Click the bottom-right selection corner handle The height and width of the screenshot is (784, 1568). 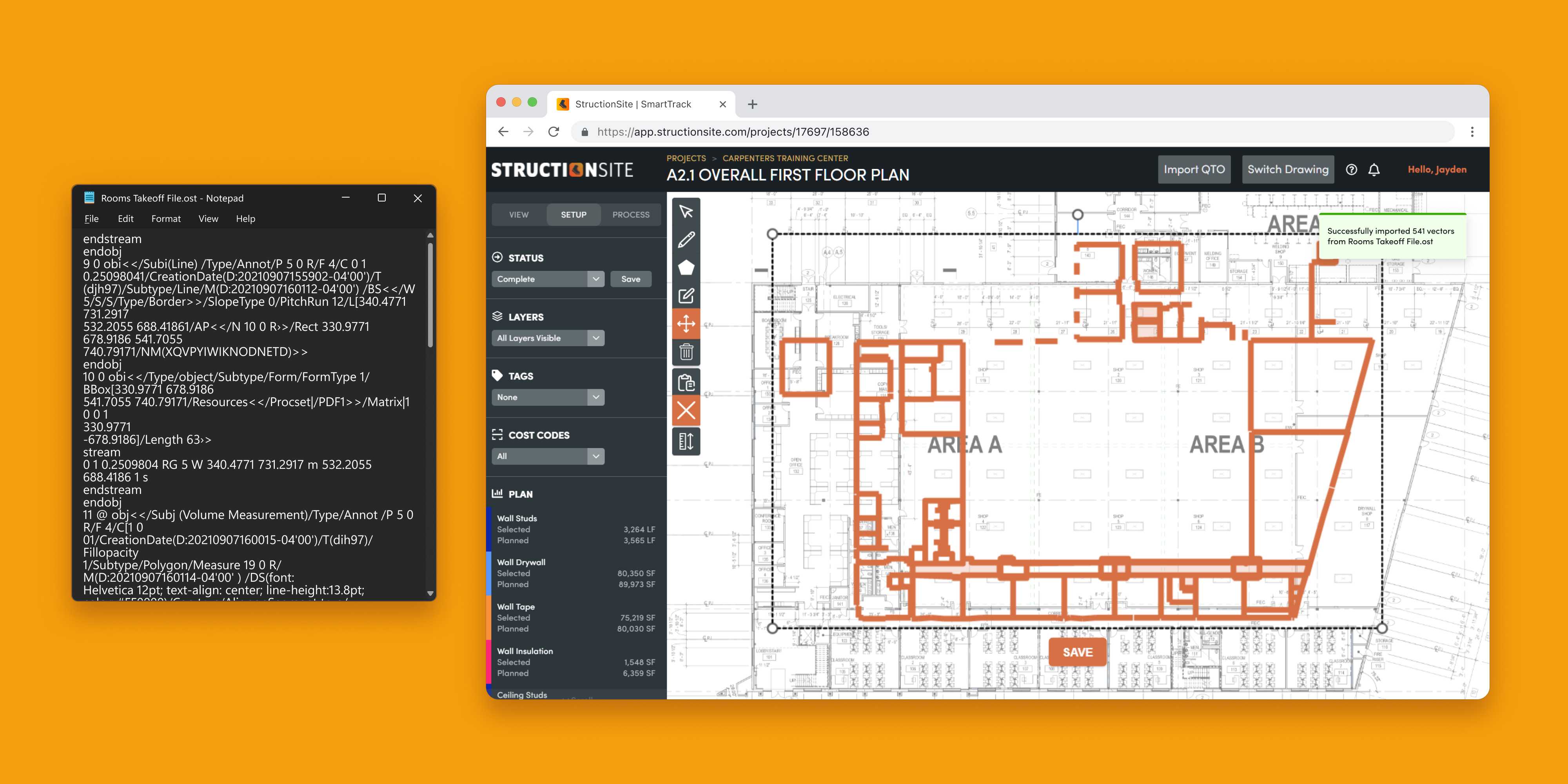click(x=1382, y=628)
